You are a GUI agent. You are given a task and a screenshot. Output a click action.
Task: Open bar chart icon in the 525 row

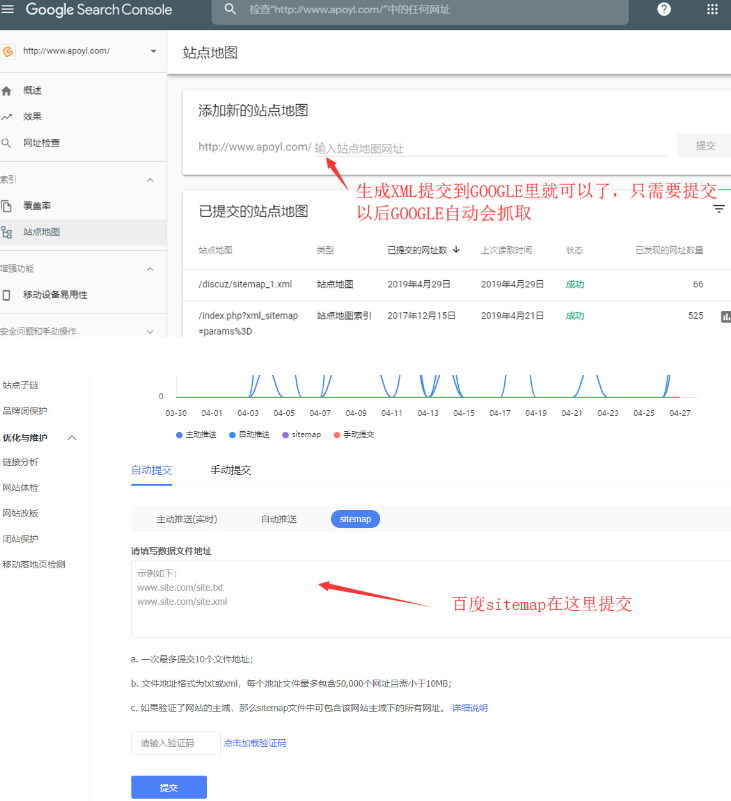(725, 317)
